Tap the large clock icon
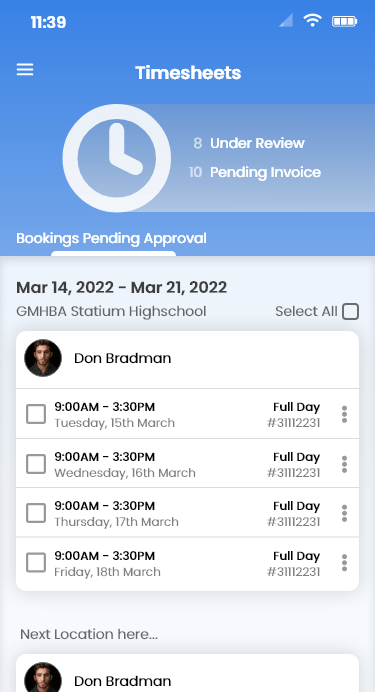The image size is (375, 692). 116,158
